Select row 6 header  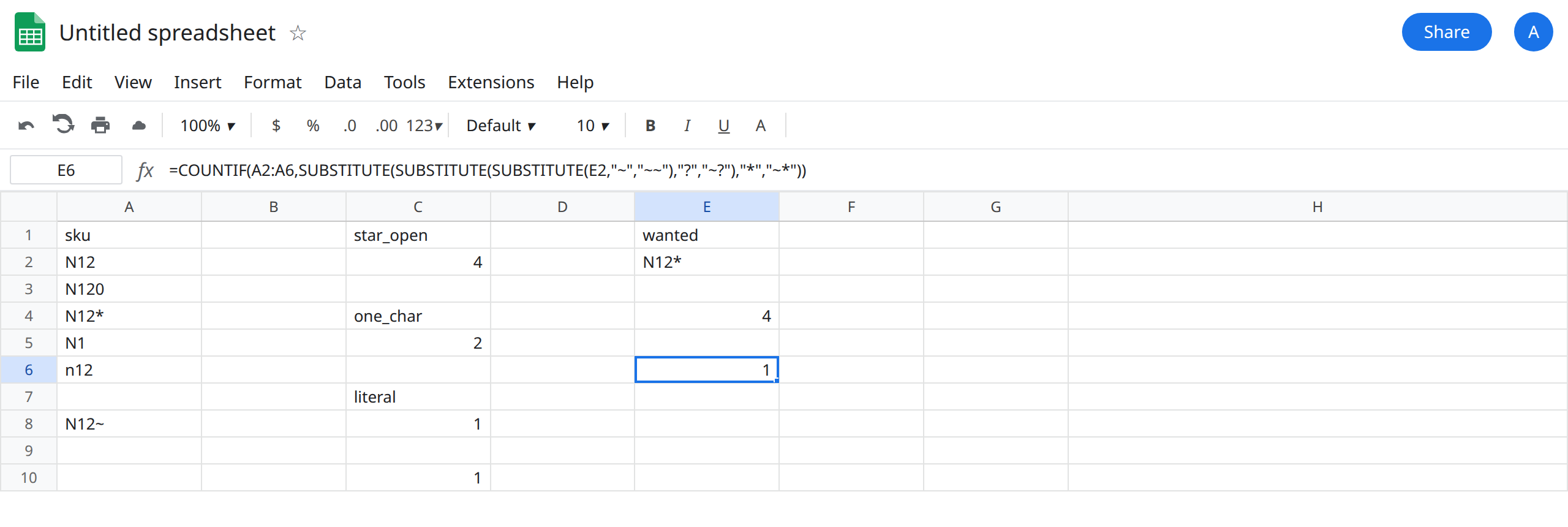point(29,370)
